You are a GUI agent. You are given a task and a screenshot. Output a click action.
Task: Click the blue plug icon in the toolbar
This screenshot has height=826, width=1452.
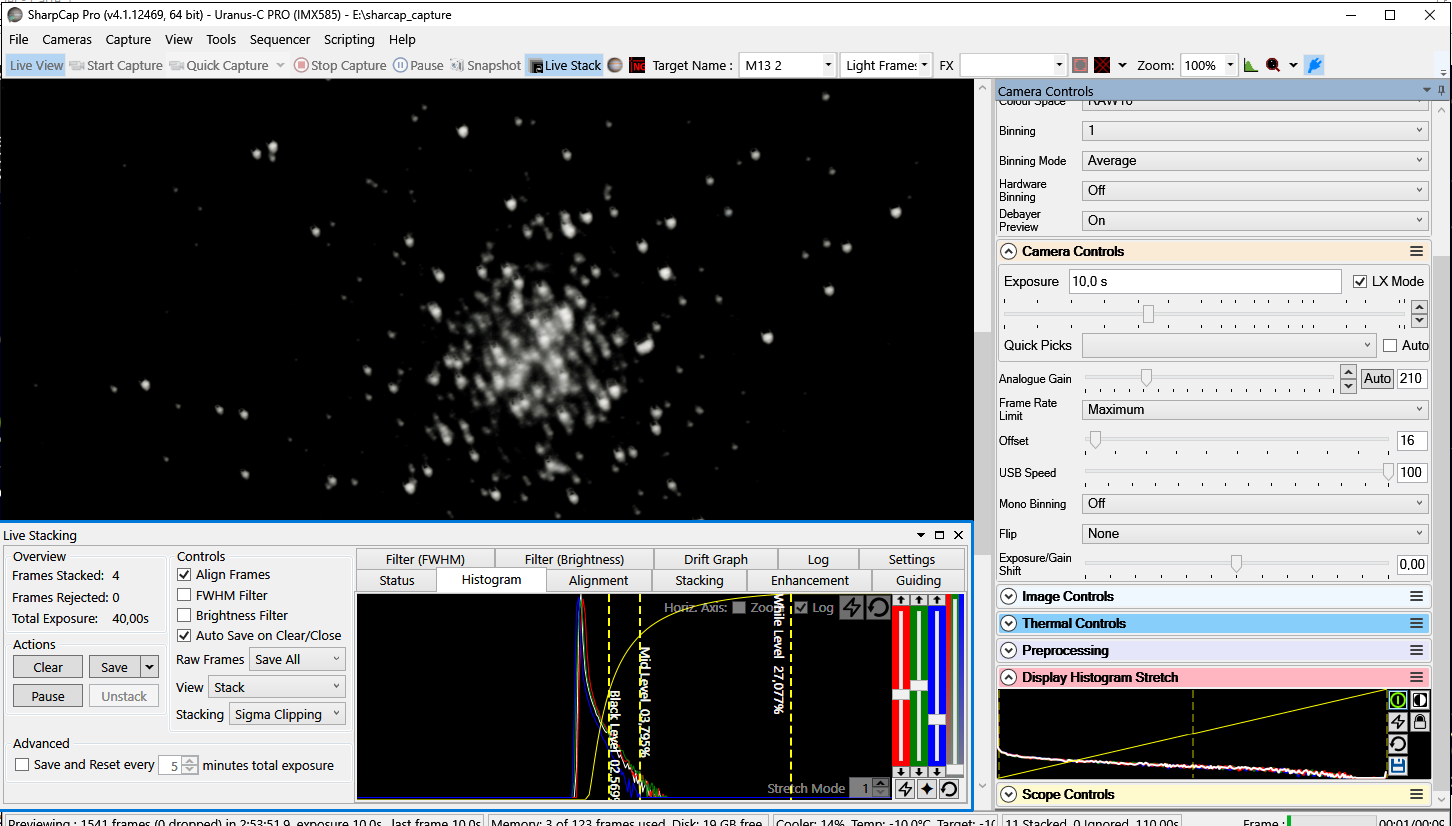pyautogui.click(x=1315, y=65)
